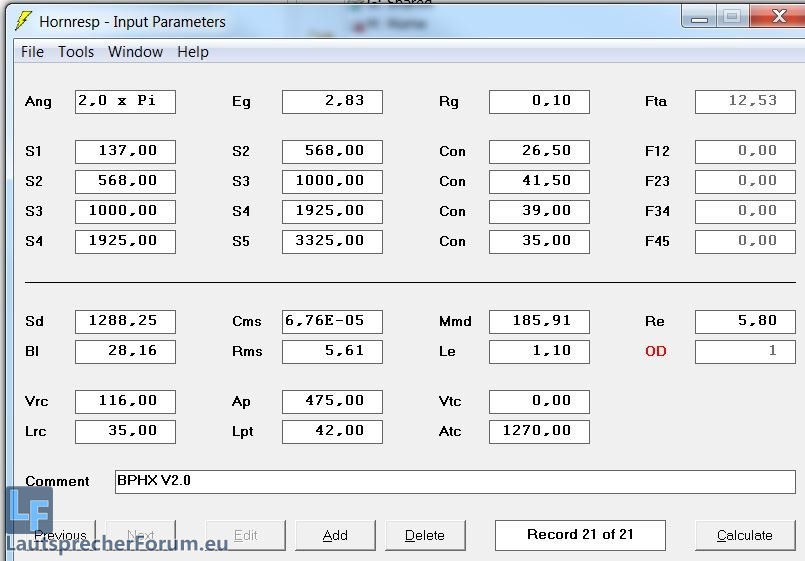Open the Help menu
Screen dimensions: 805x561
pos(193,52)
